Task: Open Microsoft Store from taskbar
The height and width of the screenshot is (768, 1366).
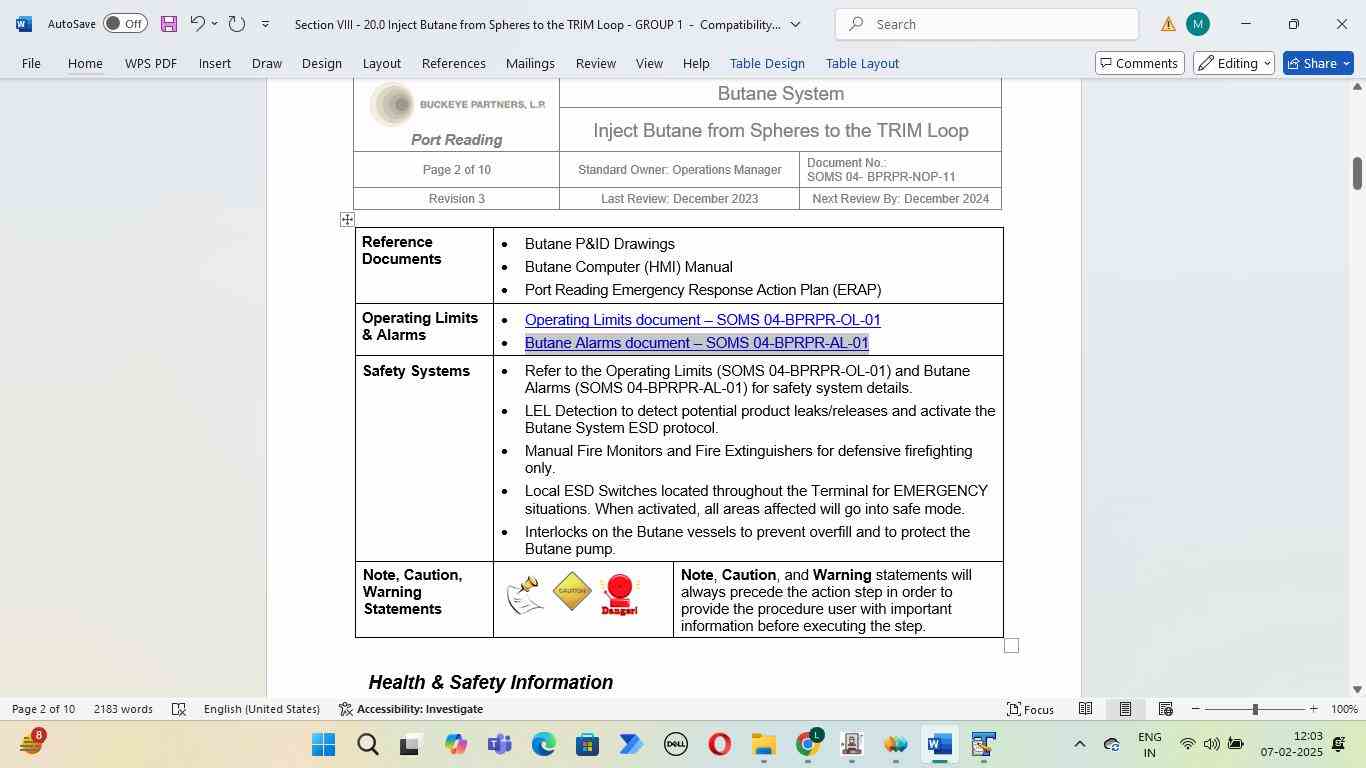Action: click(x=587, y=745)
